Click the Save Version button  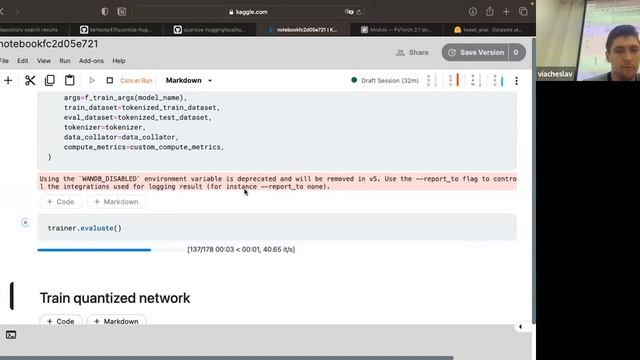(x=476, y=53)
